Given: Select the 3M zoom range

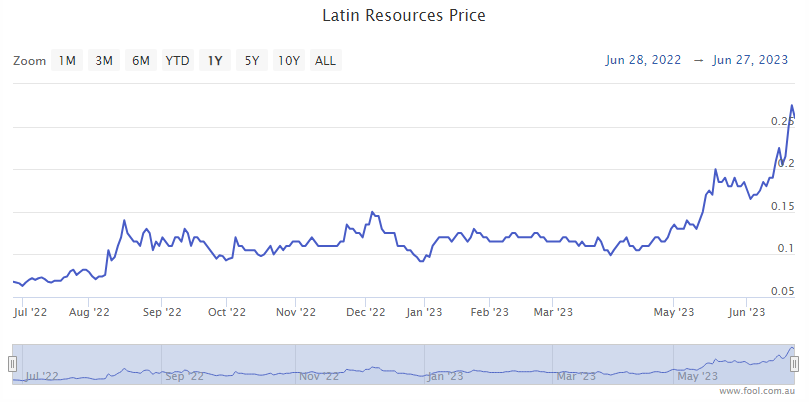Looking at the screenshot, I should point(104,61).
